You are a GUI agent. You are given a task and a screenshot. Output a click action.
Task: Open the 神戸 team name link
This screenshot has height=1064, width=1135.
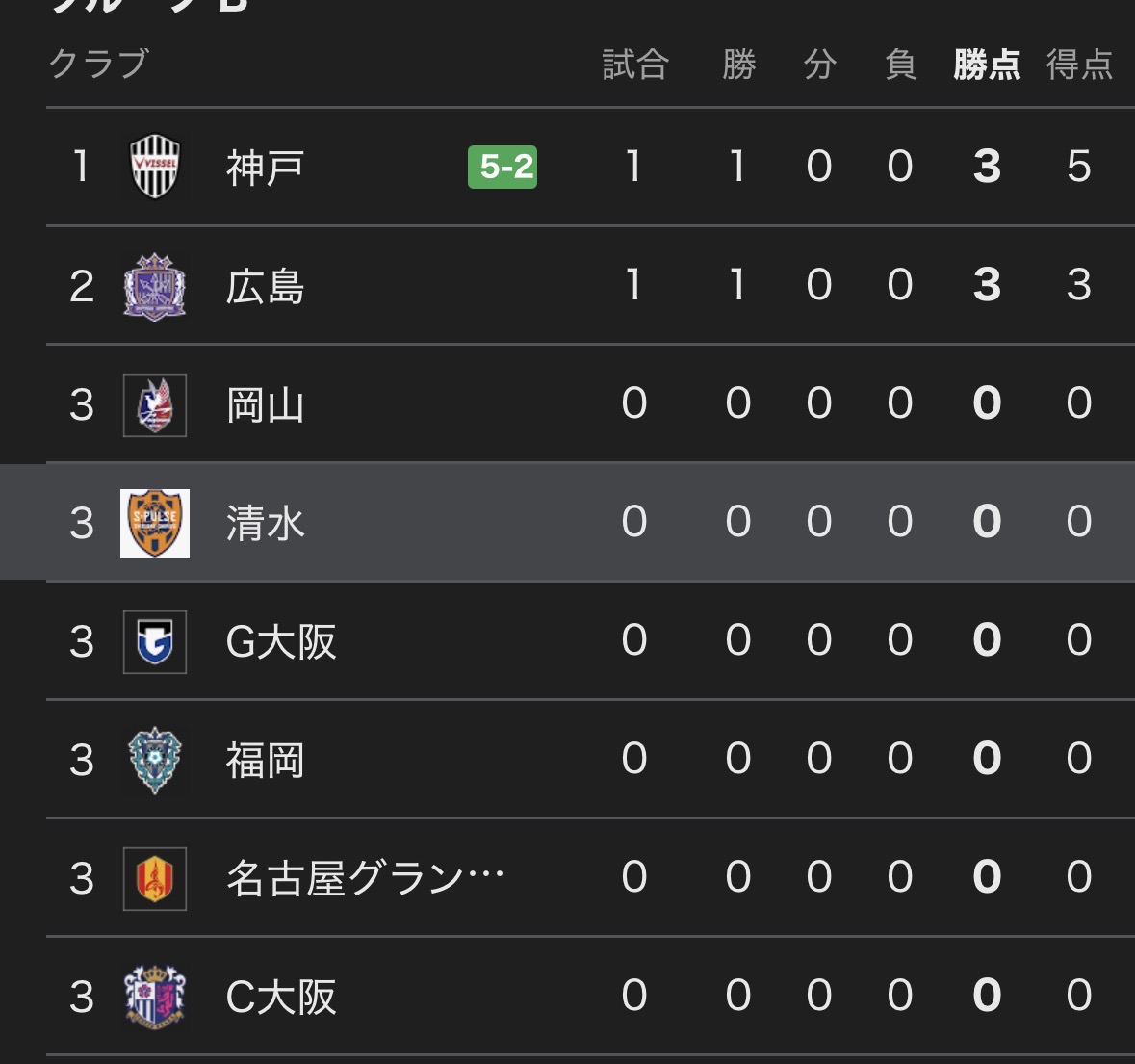[265, 168]
